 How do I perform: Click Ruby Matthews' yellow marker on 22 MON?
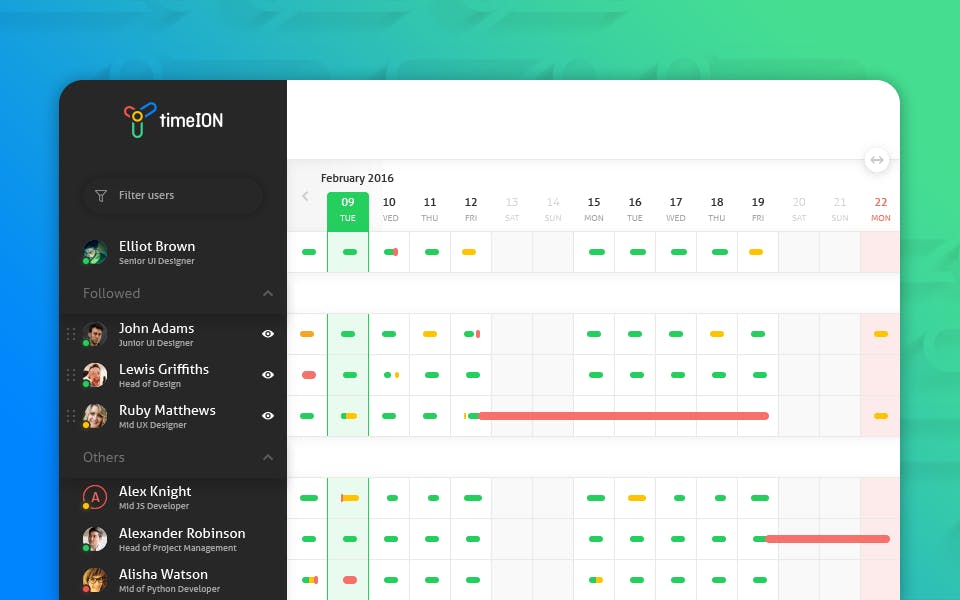pyautogui.click(x=881, y=416)
